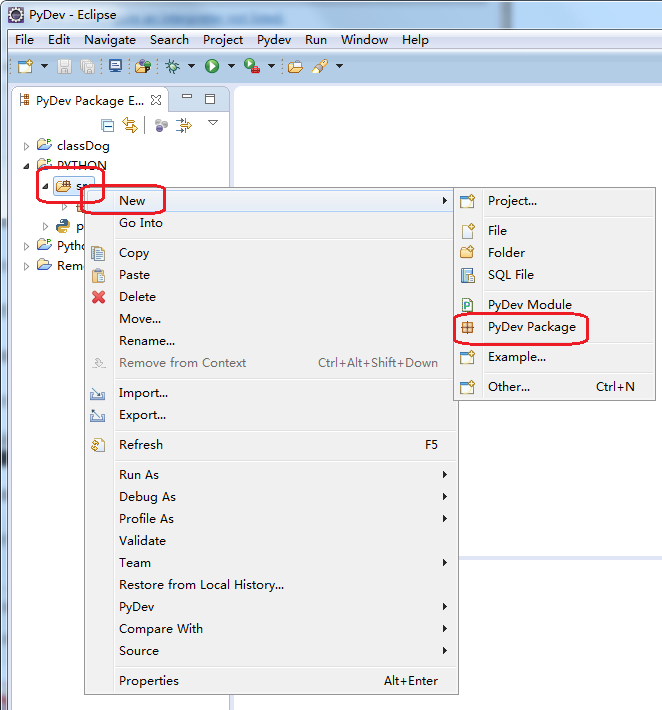Open the Profile As submenu
Viewport: 662px width, 710px height.
[x=271, y=518]
